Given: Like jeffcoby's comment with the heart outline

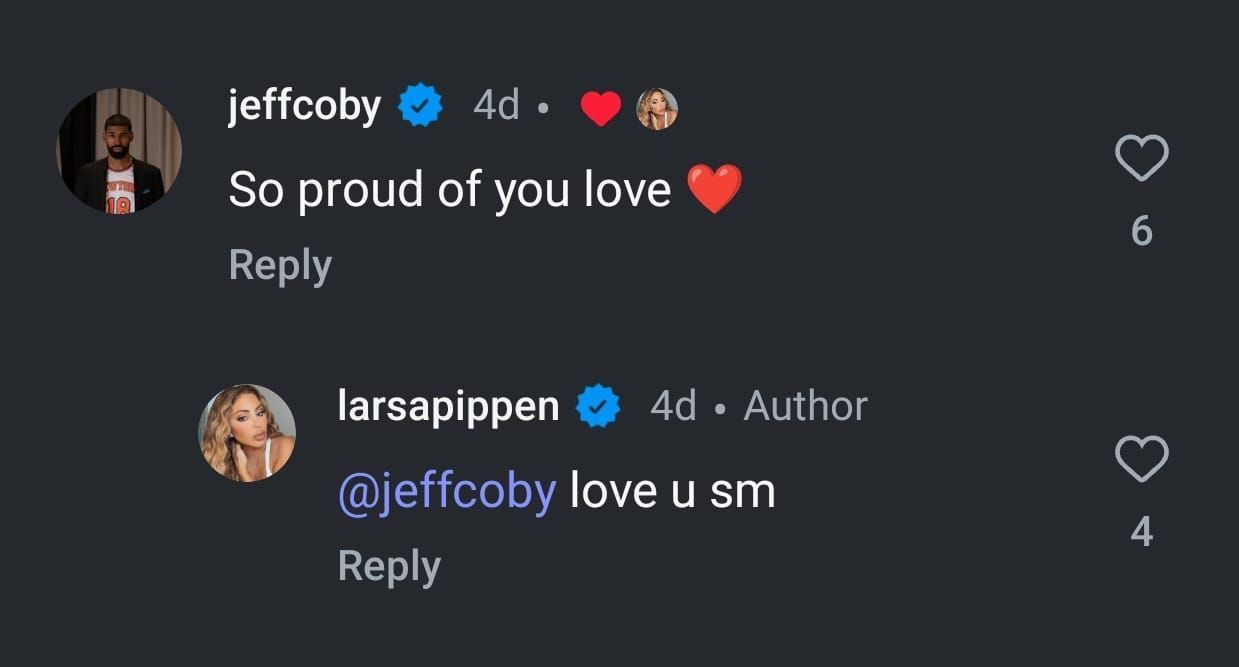Looking at the screenshot, I should [x=1141, y=160].
